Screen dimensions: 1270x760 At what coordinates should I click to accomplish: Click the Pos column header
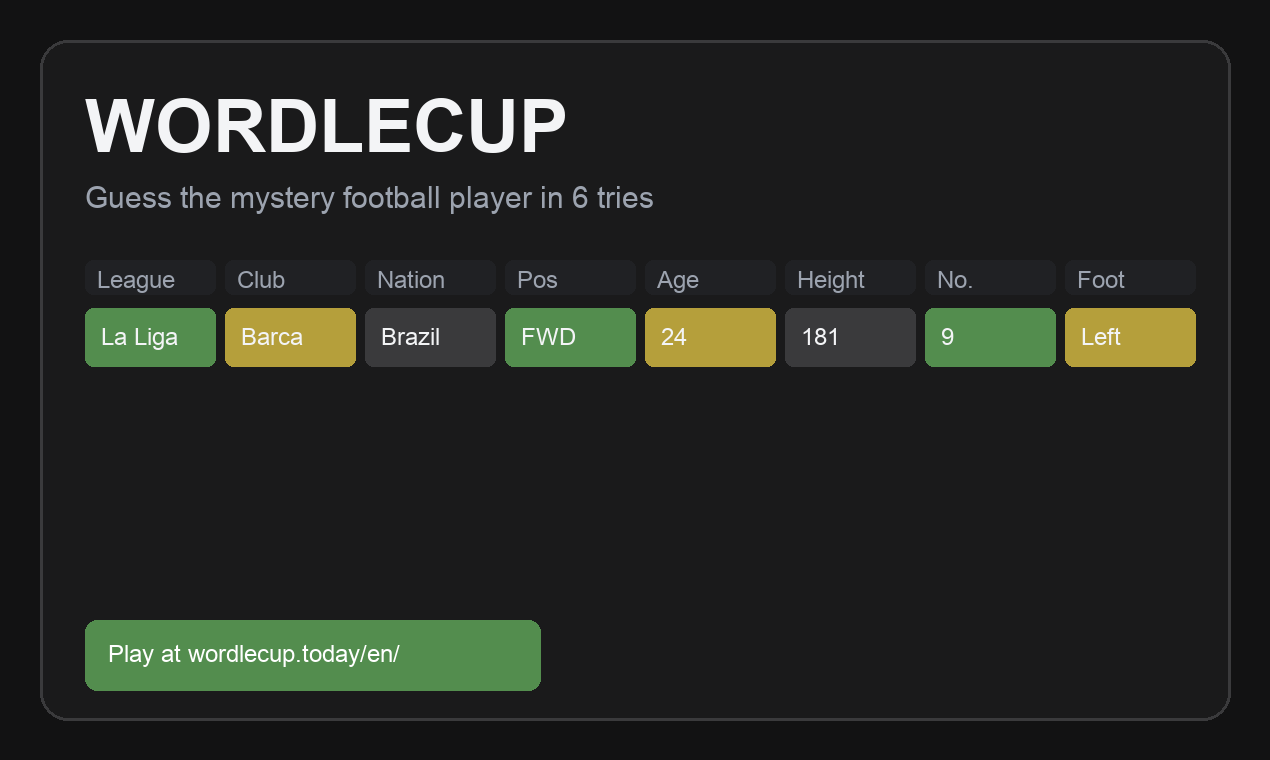click(x=570, y=279)
